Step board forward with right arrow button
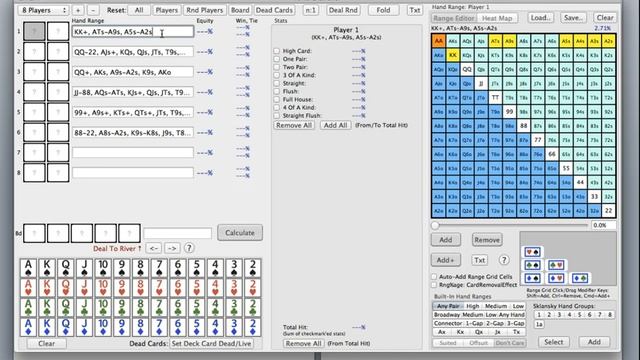Image resolution: width=640 pixels, height=360 pixels. [172, 248]
